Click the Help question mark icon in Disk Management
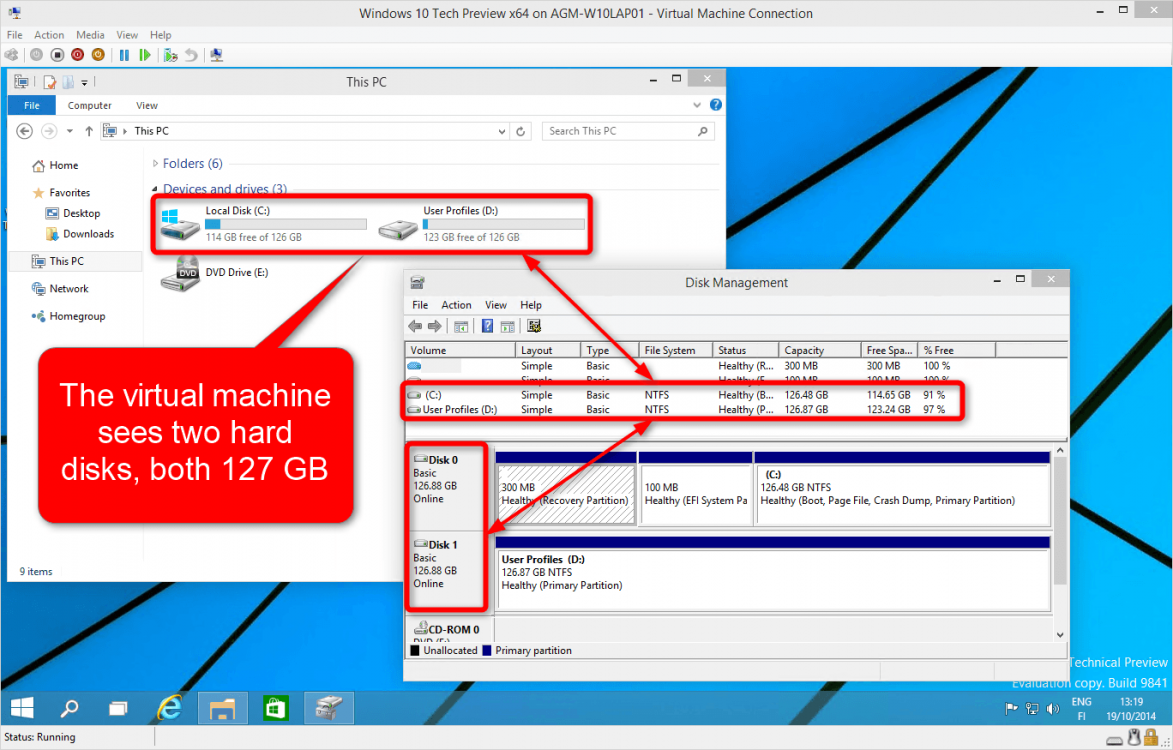1173x750 pixels. click(x=487, y=326)
